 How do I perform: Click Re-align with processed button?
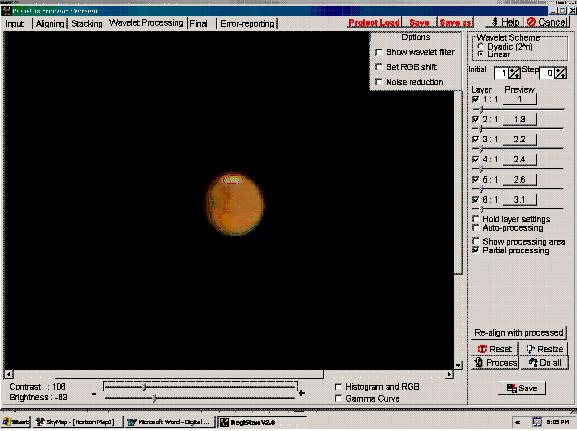point(518,333)
